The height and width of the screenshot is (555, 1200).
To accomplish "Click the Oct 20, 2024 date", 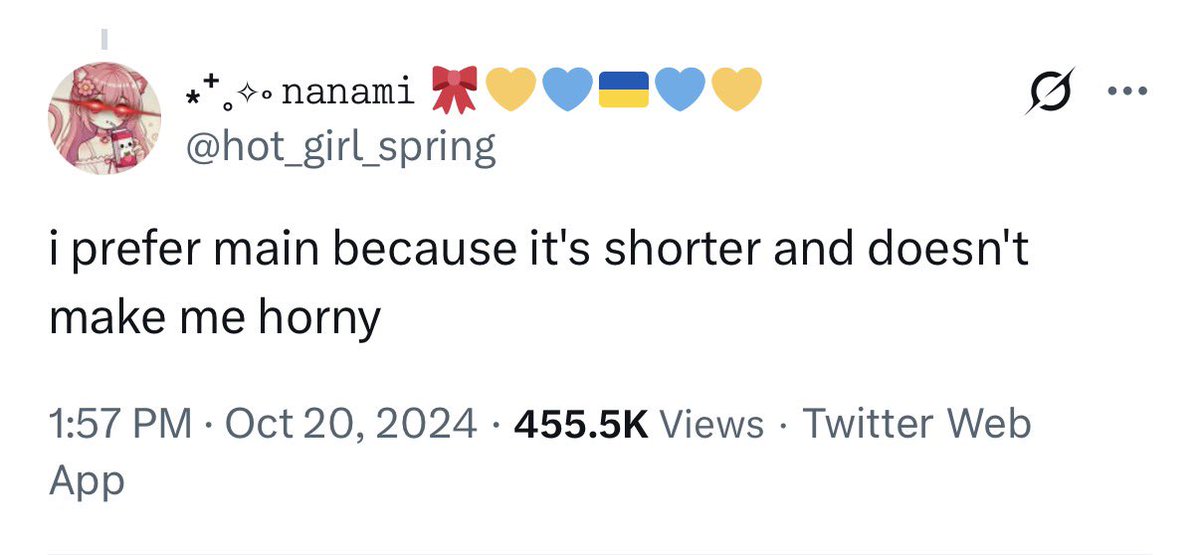I will pyautogui.click(x=351, y=425).
